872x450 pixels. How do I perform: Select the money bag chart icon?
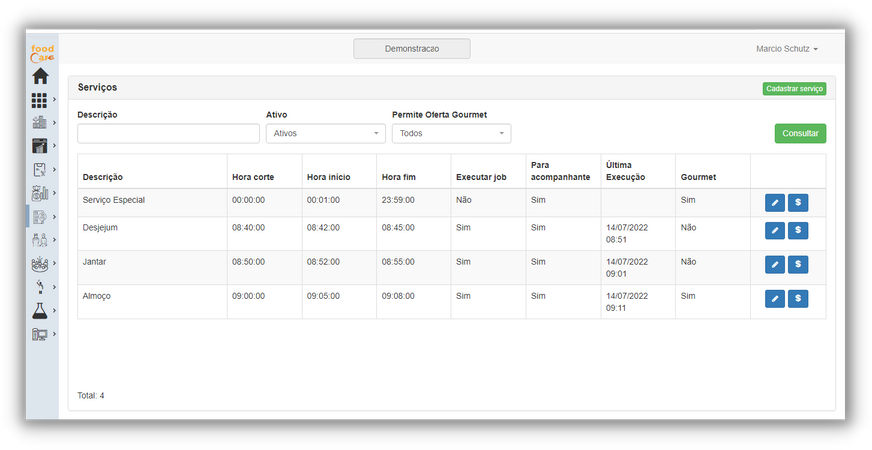click(x=39, y=193)
